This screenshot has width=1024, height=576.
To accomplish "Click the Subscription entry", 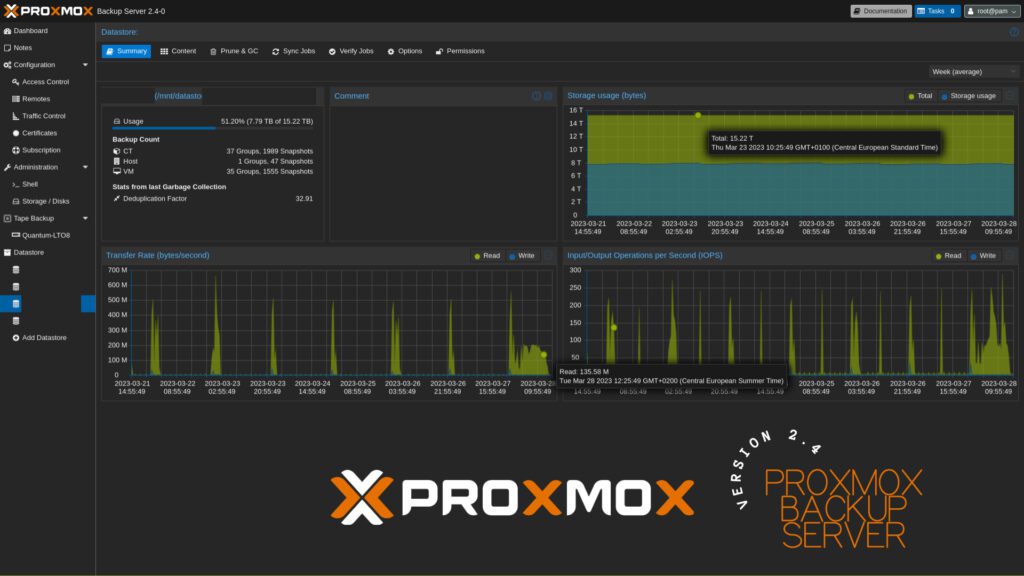I will click(x=42, y=150).
